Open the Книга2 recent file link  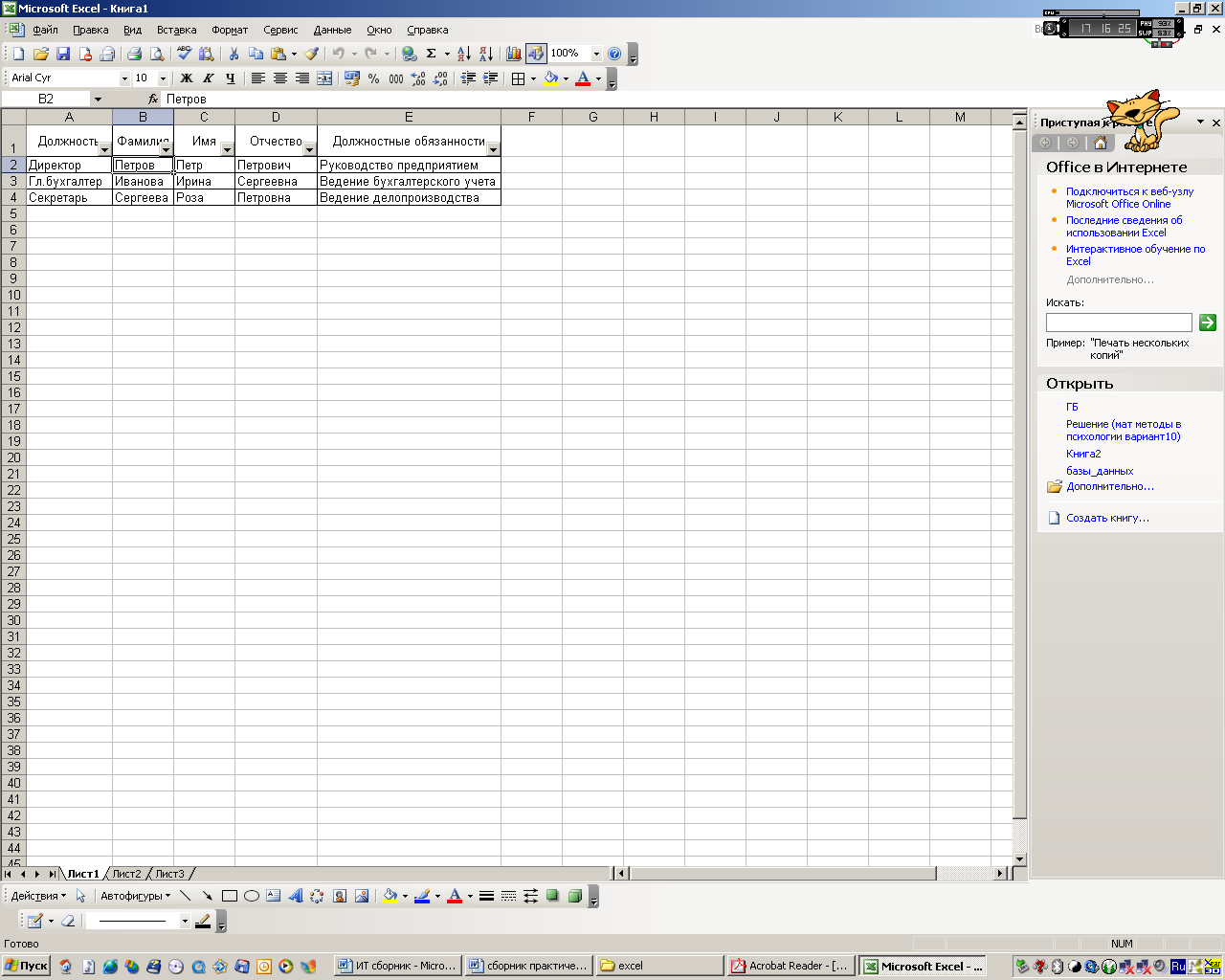[1083, 454]
